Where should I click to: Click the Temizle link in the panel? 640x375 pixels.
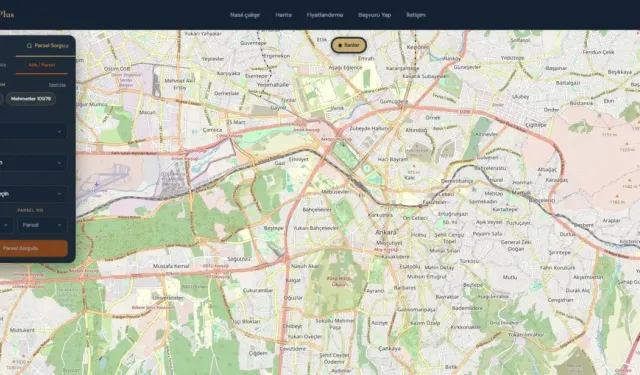pyautogui.click(x=57, y=85)
